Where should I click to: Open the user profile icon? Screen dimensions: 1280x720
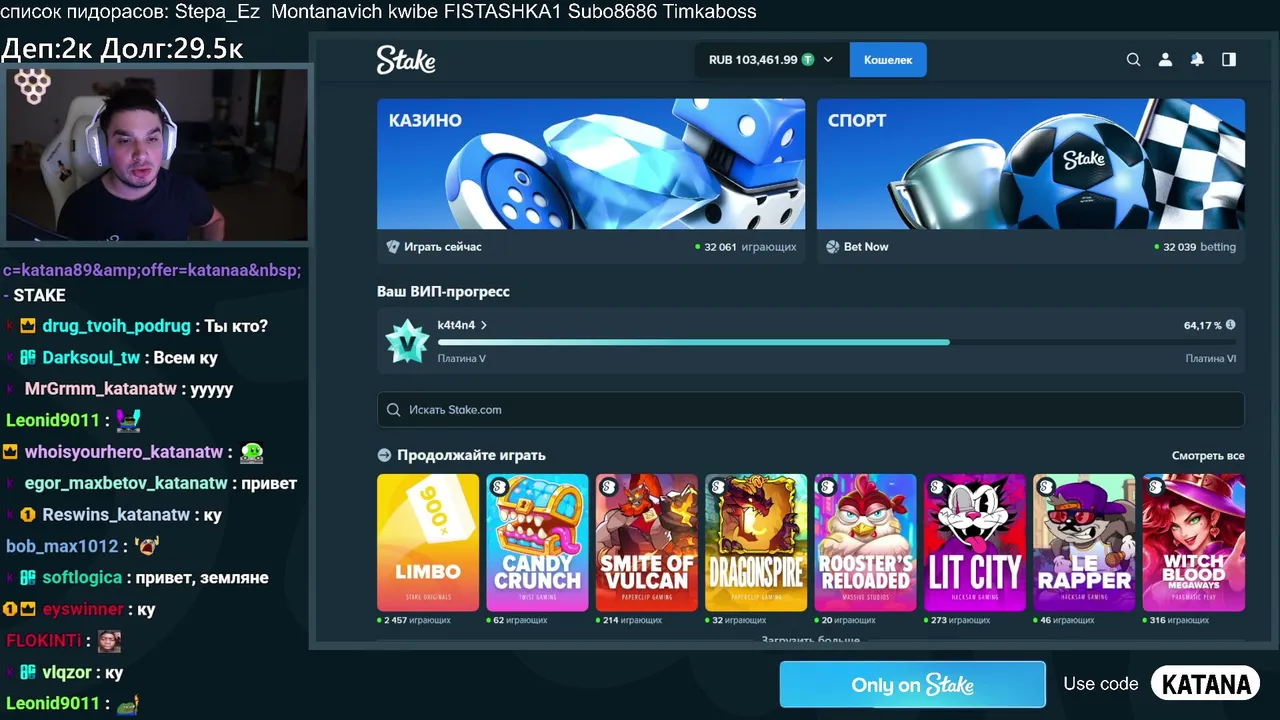tap(1165, 60)
